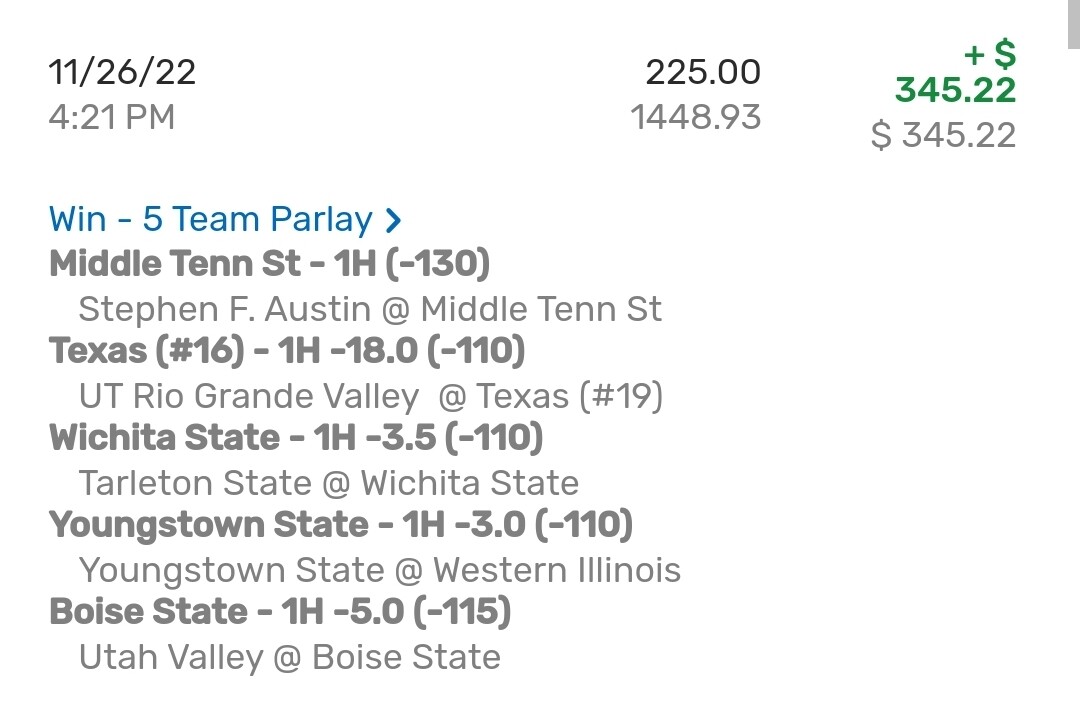This screenshot has width=1080, height=708.
Task: Open the Youngstown State @ Western Illinois matchup
Action: (380, 571)
